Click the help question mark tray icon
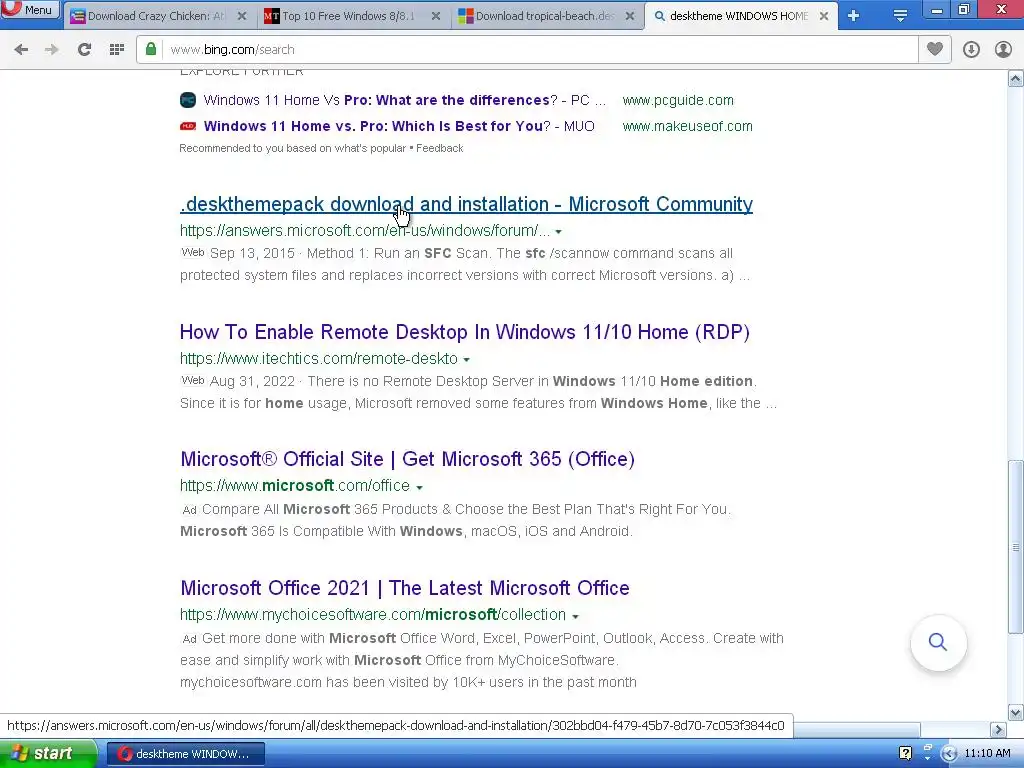Viewport: 1024px width, 768px height. coord(905,754)
